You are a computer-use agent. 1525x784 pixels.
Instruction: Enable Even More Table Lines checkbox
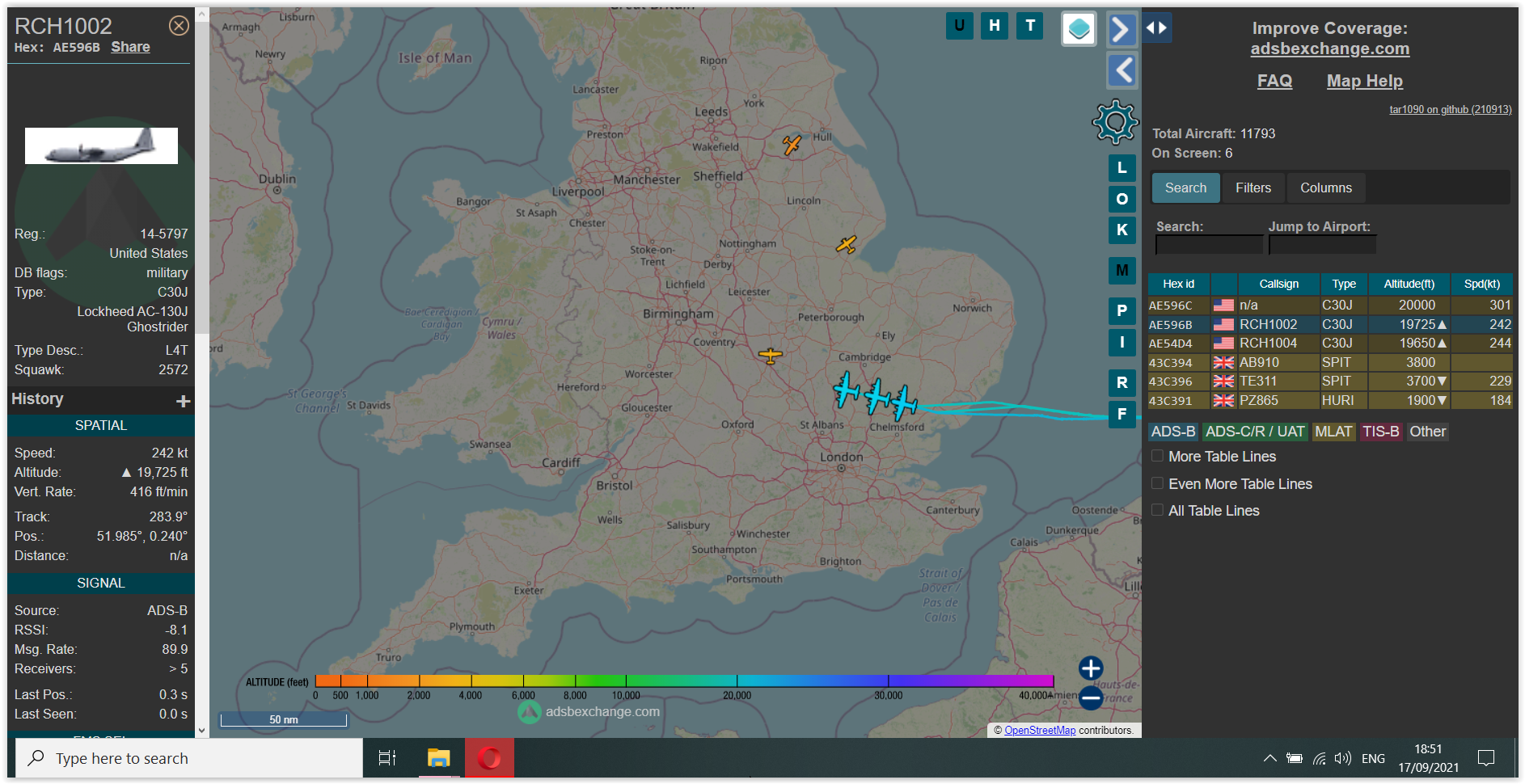pyautogui.click(x=1157, y=483)
